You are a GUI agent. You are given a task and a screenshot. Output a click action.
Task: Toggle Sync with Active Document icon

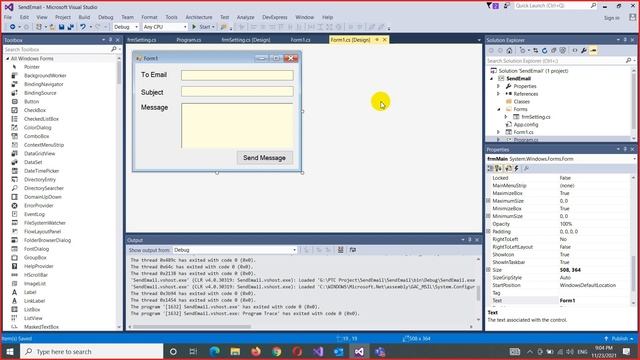[536, 51]
